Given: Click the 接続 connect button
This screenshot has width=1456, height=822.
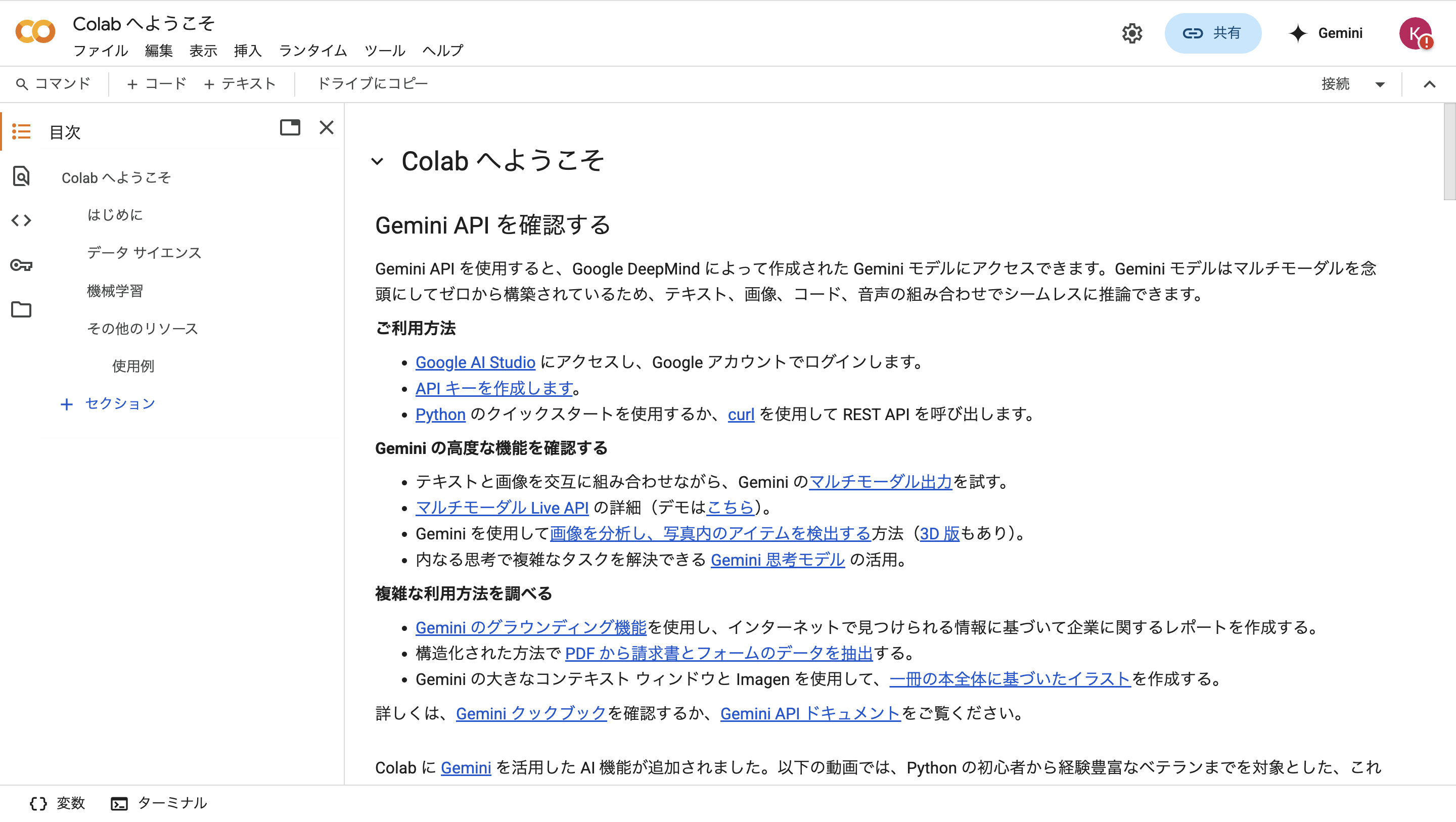Looking at the screenshot, I should 1336,84.
